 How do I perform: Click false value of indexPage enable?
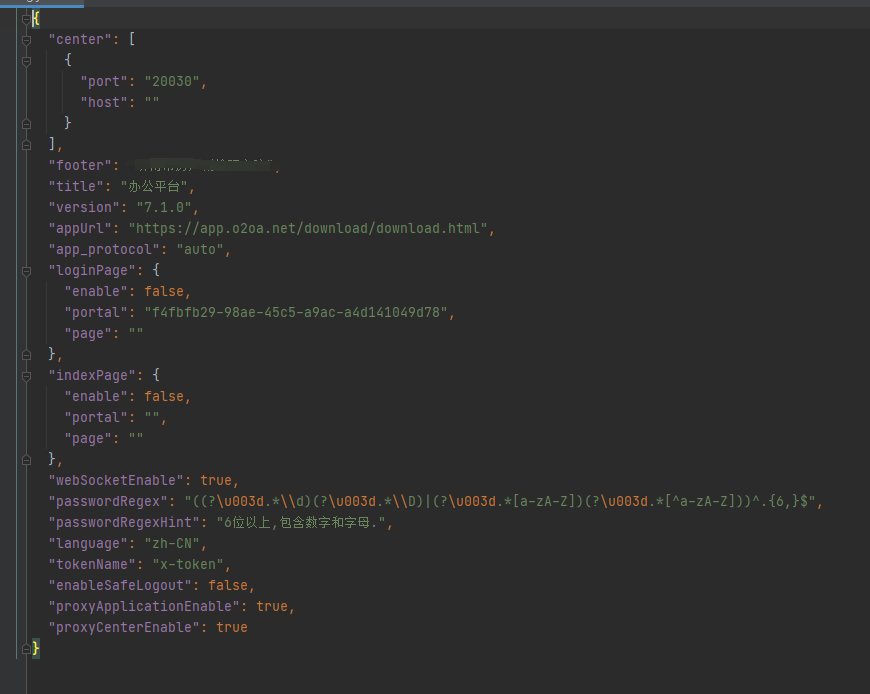(164, 397)
